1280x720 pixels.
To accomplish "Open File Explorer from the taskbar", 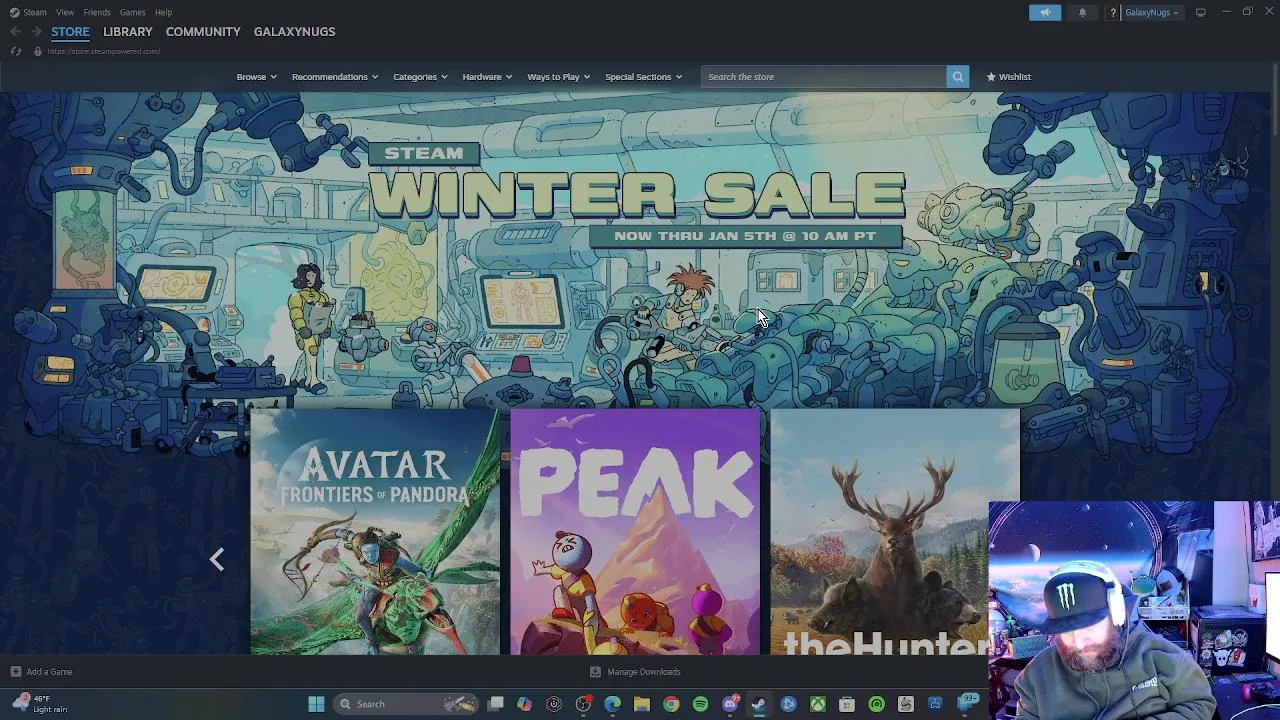I will point(642,704).
